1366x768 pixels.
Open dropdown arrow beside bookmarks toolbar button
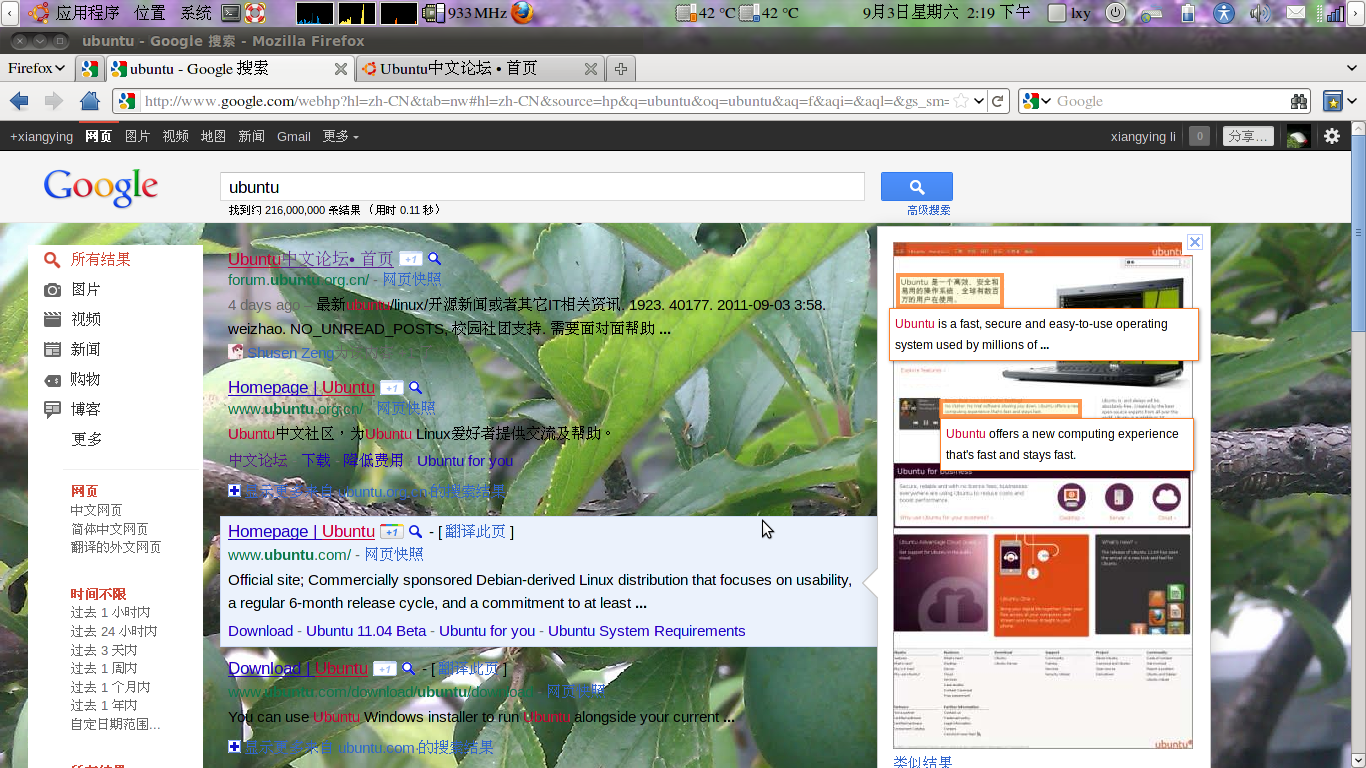1352,101
